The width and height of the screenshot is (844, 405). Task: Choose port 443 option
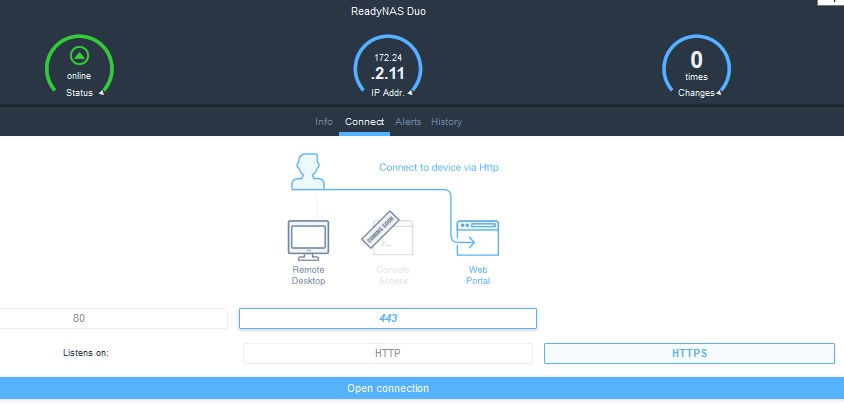click(x=388, y=318)
